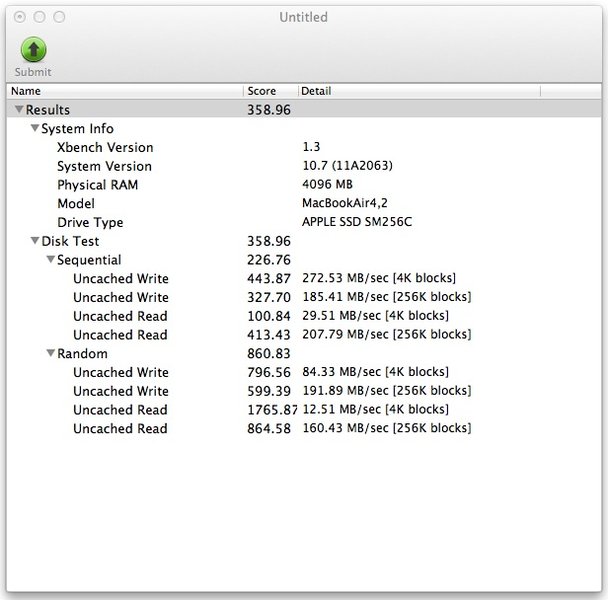Select the Xbench Version row

[304, 147]
